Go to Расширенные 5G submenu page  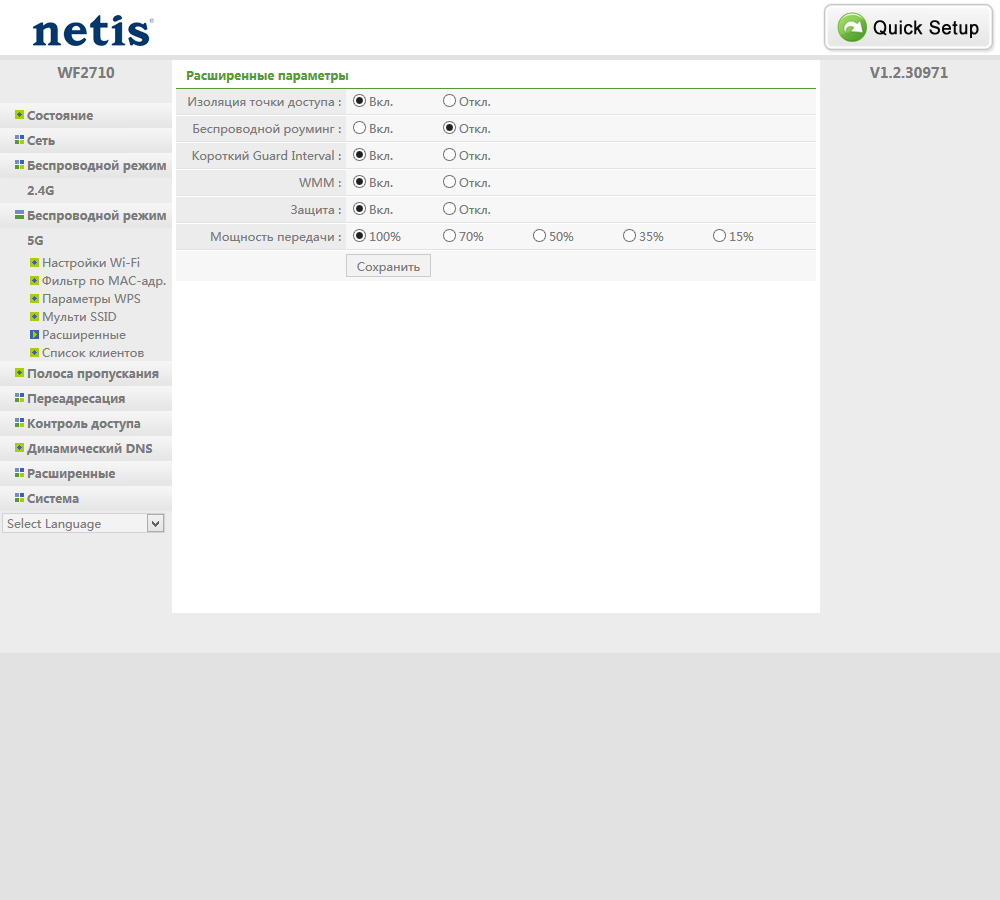84,335
